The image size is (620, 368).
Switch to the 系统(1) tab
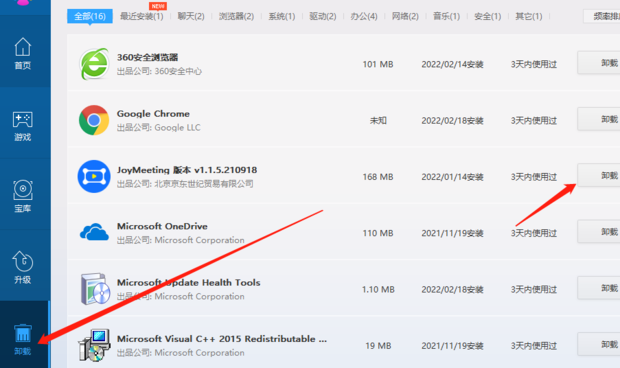point(282,16)
